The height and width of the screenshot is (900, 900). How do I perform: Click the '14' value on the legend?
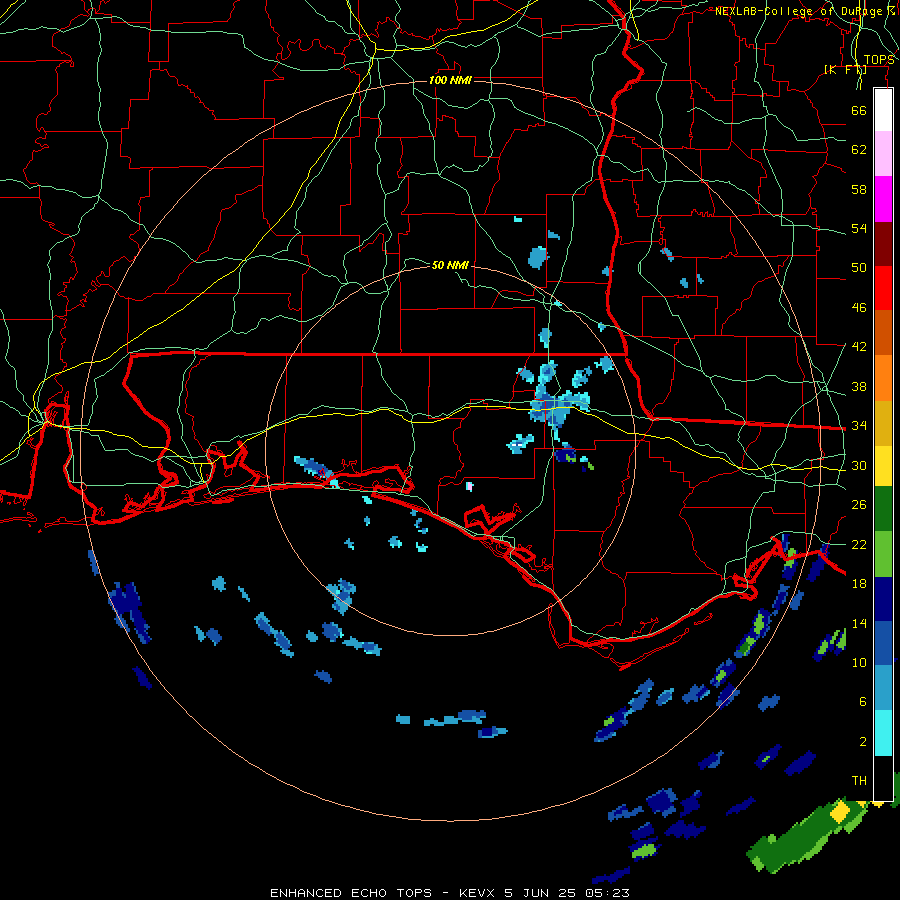[x=859, y=623]
